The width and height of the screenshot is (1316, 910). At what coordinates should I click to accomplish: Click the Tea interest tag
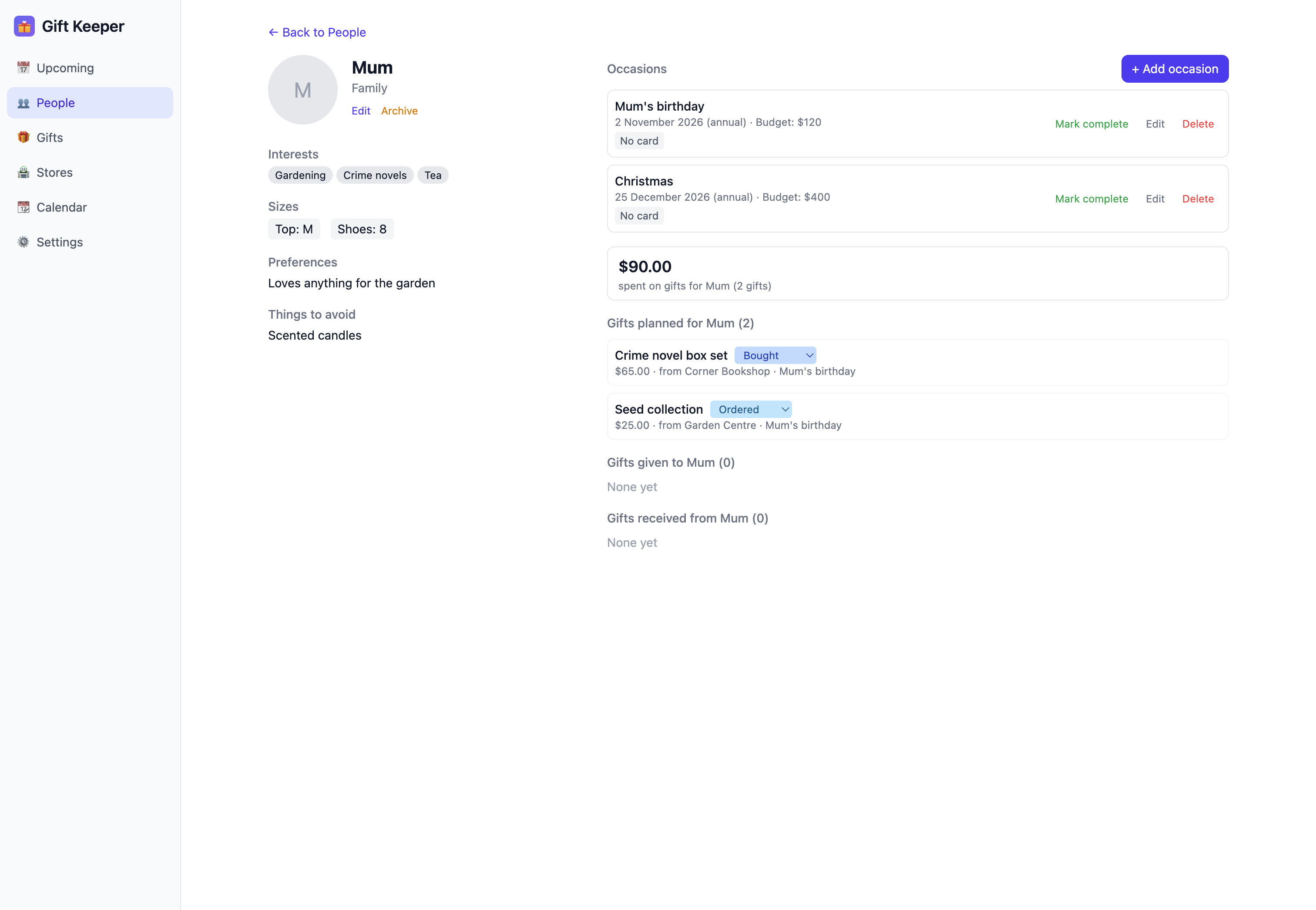pos(433,175)
